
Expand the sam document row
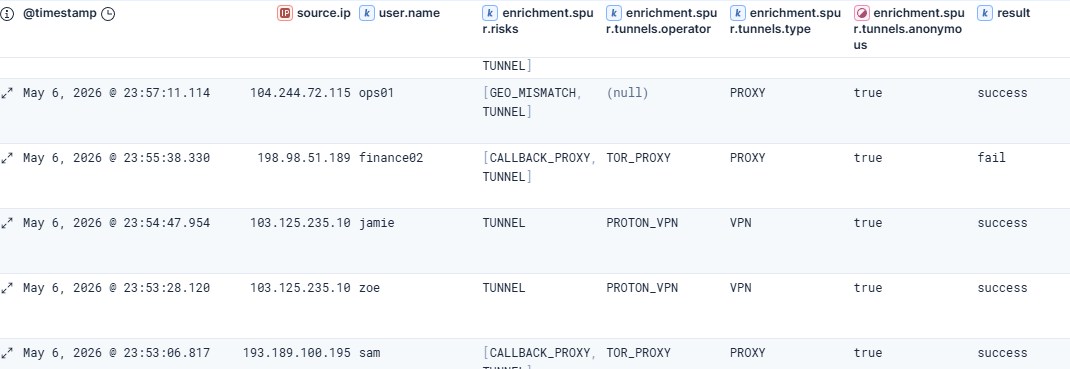tap(8, 353)
